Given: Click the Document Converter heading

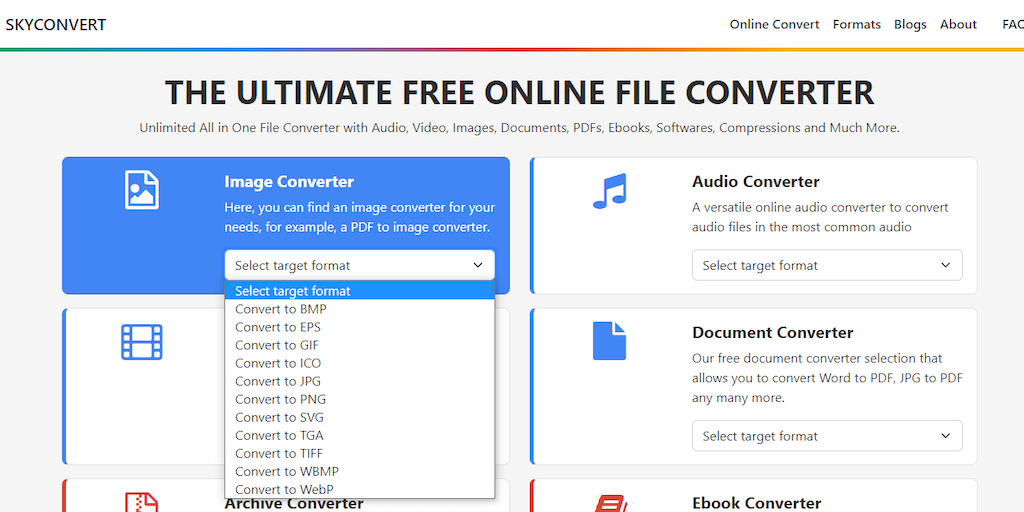Looking at the screenshot, I should [773, 332].
